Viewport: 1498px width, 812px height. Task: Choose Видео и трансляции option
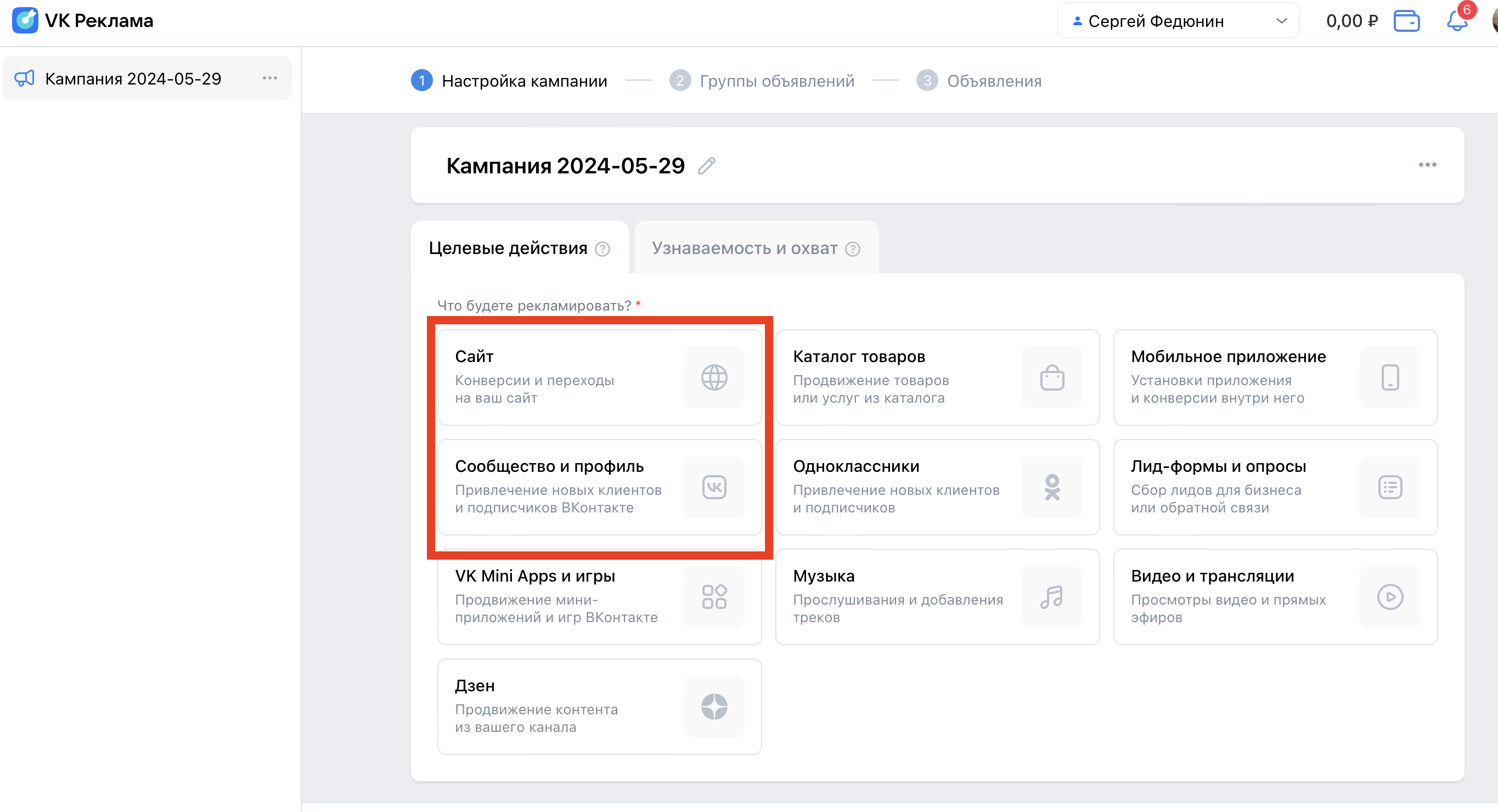pyautogui.click(x=1275, y=597)
